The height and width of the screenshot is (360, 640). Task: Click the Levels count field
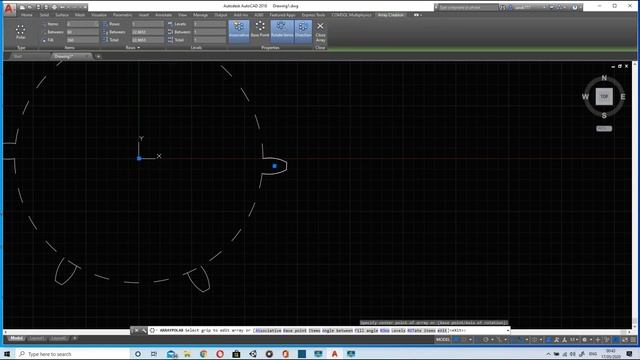tap(210, 24)
